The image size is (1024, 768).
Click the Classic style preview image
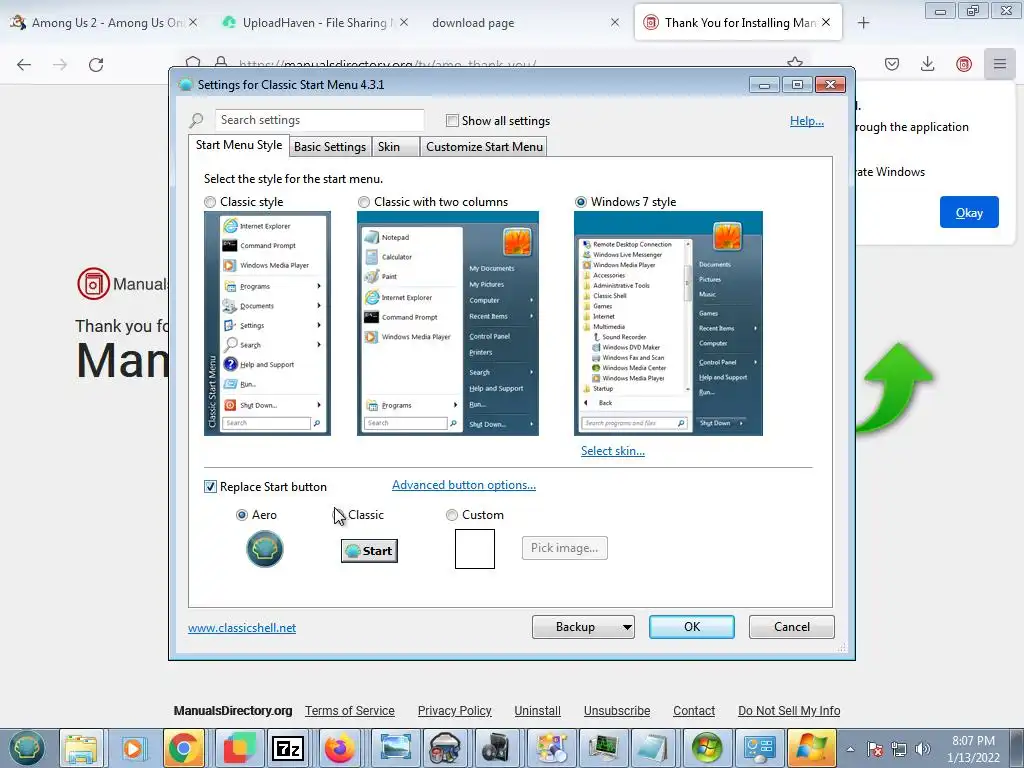pyautogui.click(x=267, y=323)
